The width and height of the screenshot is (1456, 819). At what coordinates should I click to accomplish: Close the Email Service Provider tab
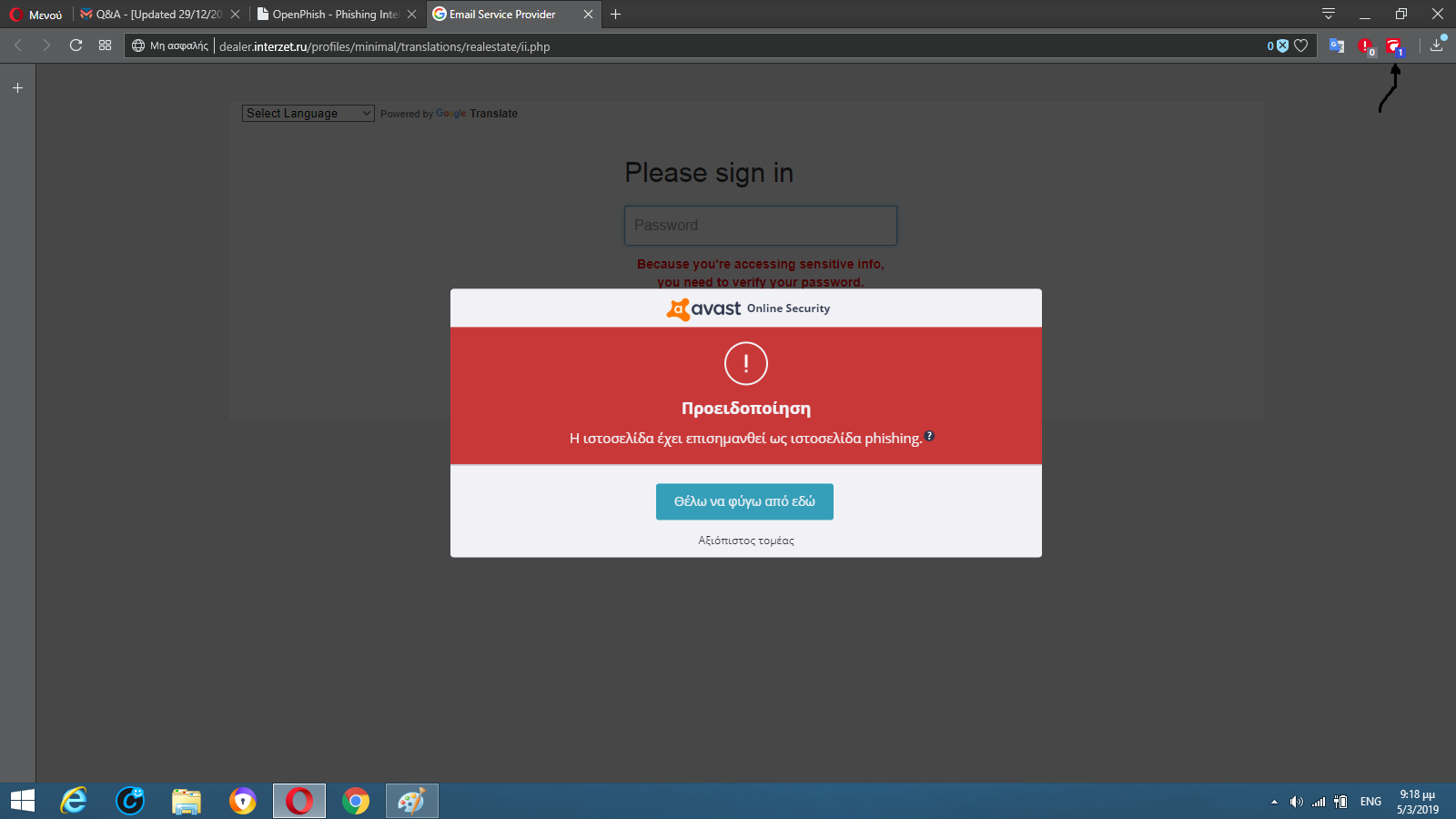click(x=588, y=15)
